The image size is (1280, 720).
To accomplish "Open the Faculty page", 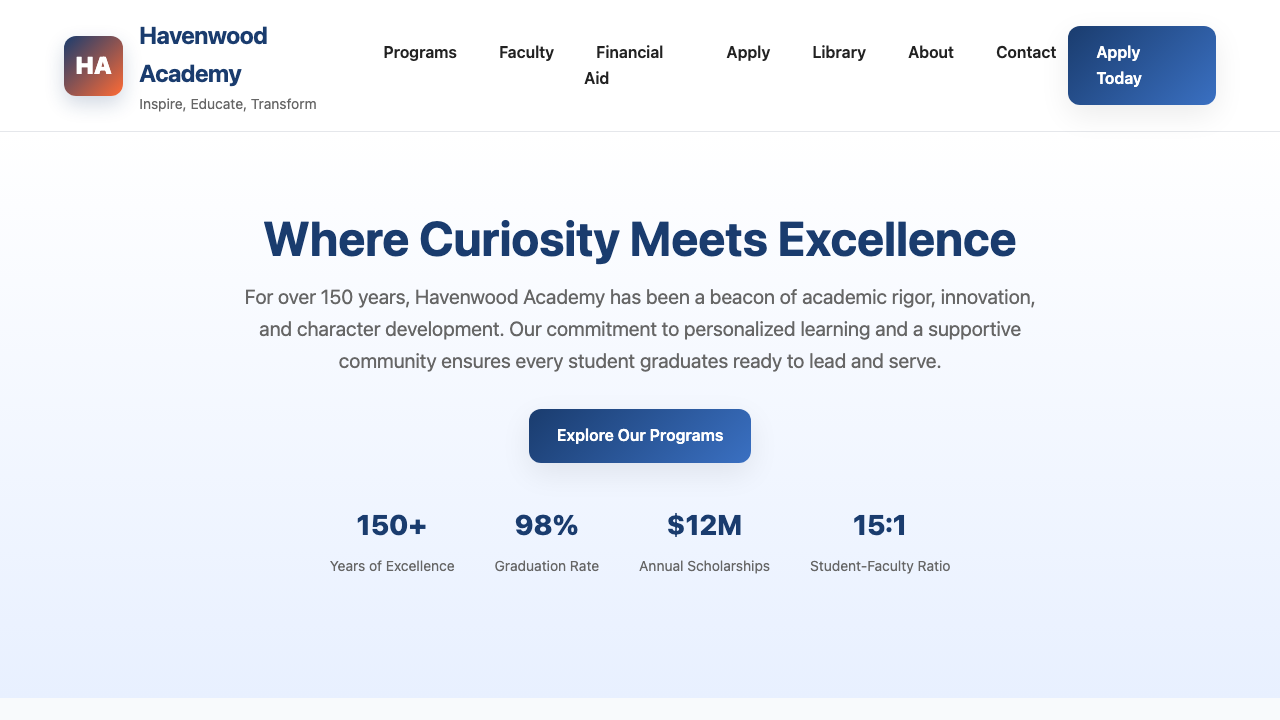I will click(526, 52).
